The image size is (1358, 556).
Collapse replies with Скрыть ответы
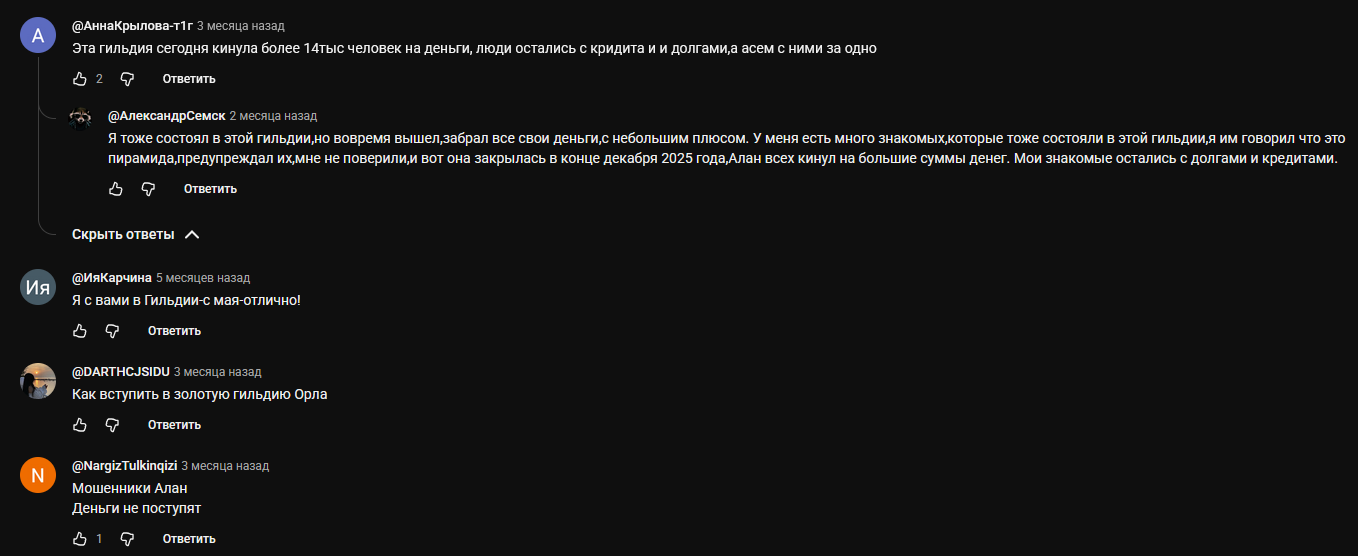point(136,234)
